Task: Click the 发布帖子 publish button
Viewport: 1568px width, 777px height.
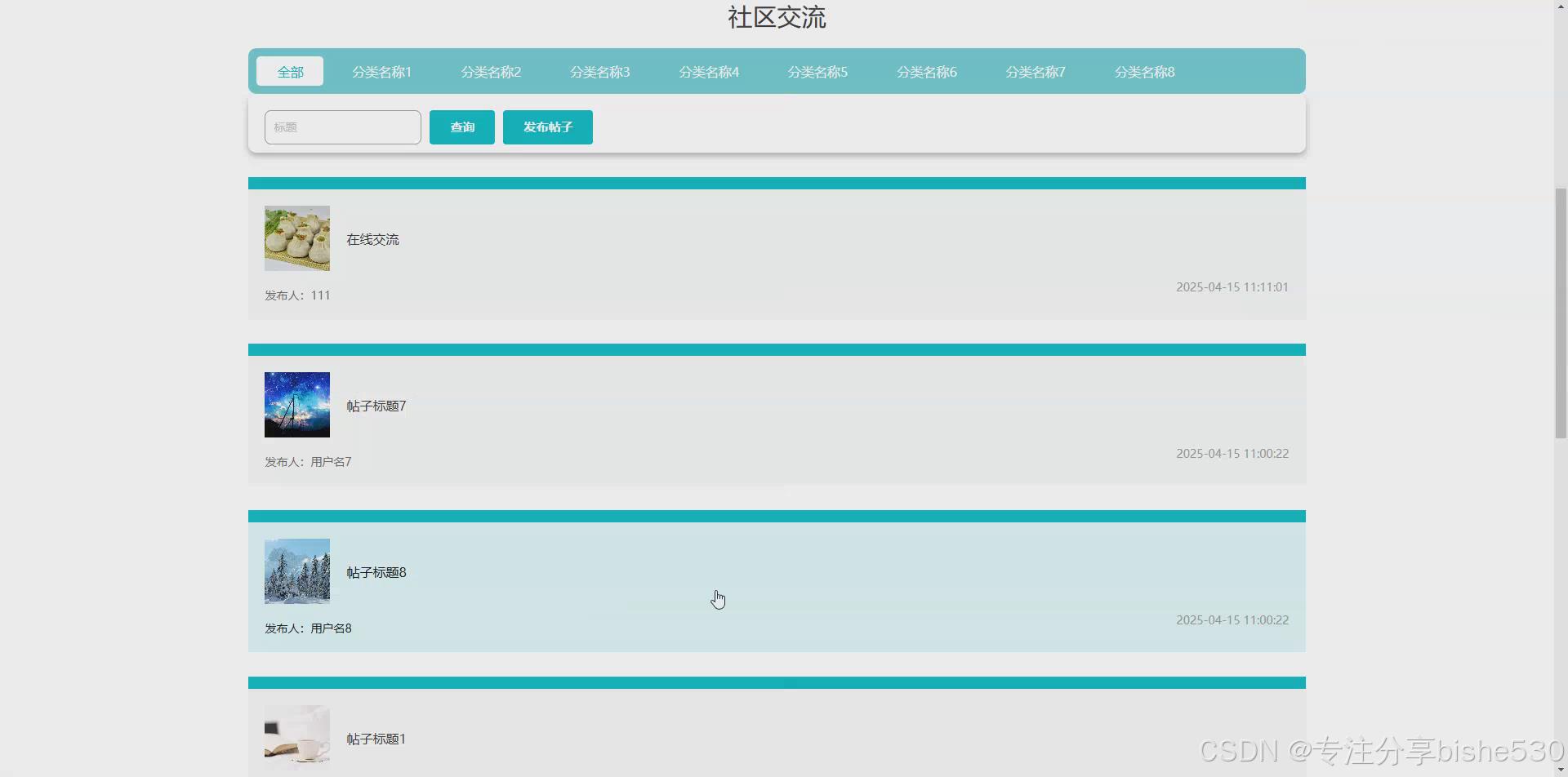Action: [548, 127]
